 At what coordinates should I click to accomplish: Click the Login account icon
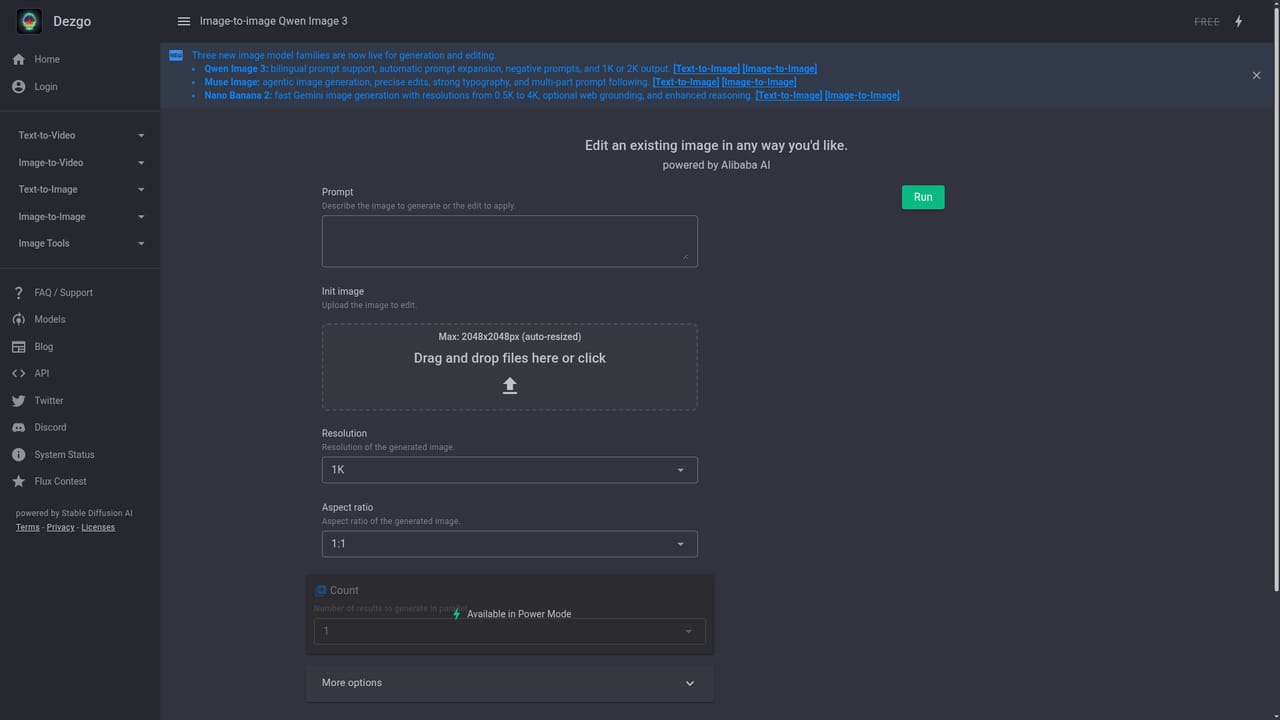(18, 87)
